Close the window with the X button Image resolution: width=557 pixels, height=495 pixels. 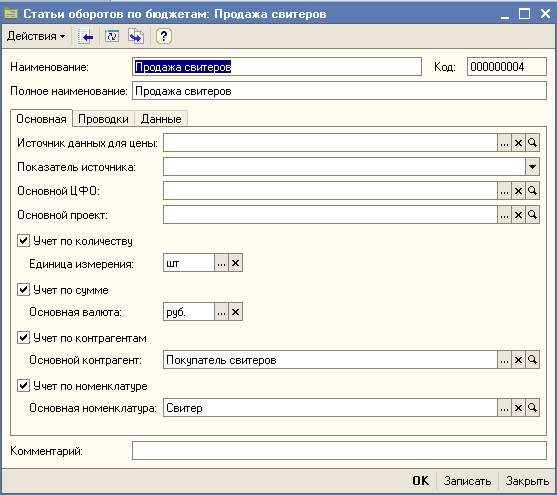545,14
